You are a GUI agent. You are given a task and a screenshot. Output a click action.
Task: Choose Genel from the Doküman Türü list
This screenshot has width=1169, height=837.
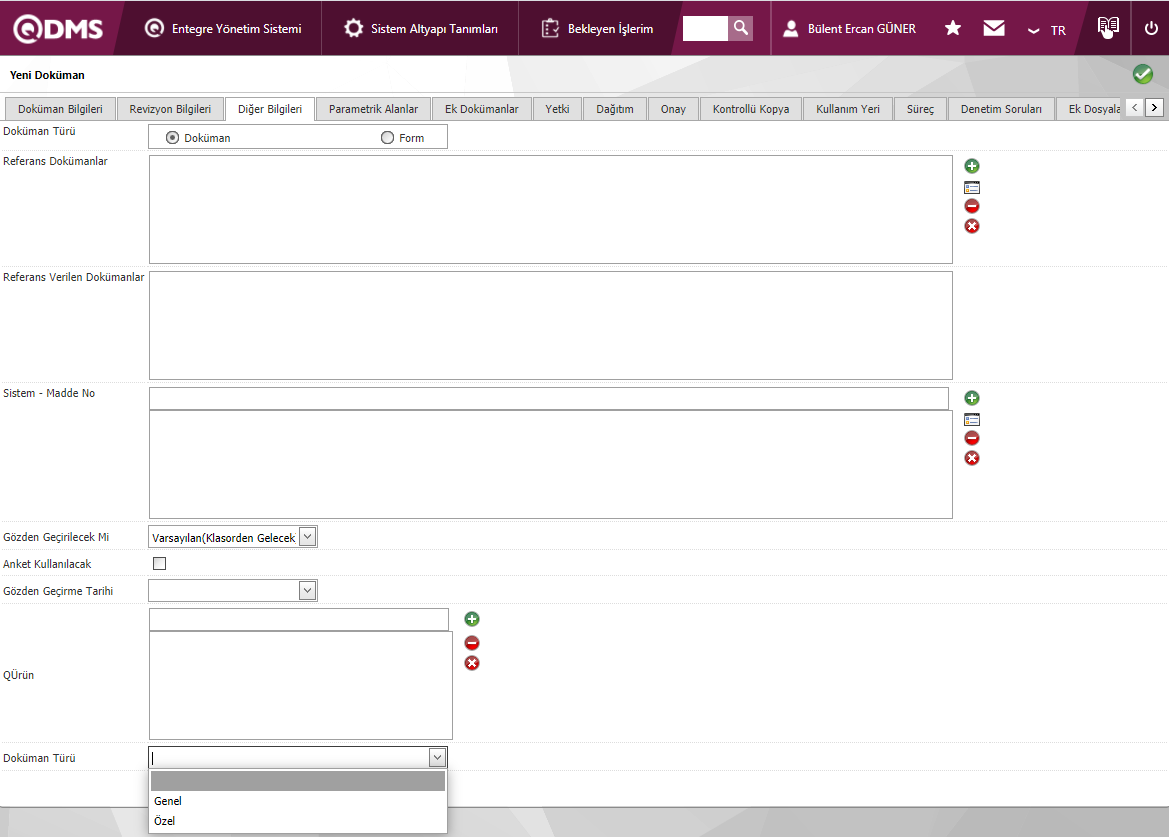(x=168, y=801)
